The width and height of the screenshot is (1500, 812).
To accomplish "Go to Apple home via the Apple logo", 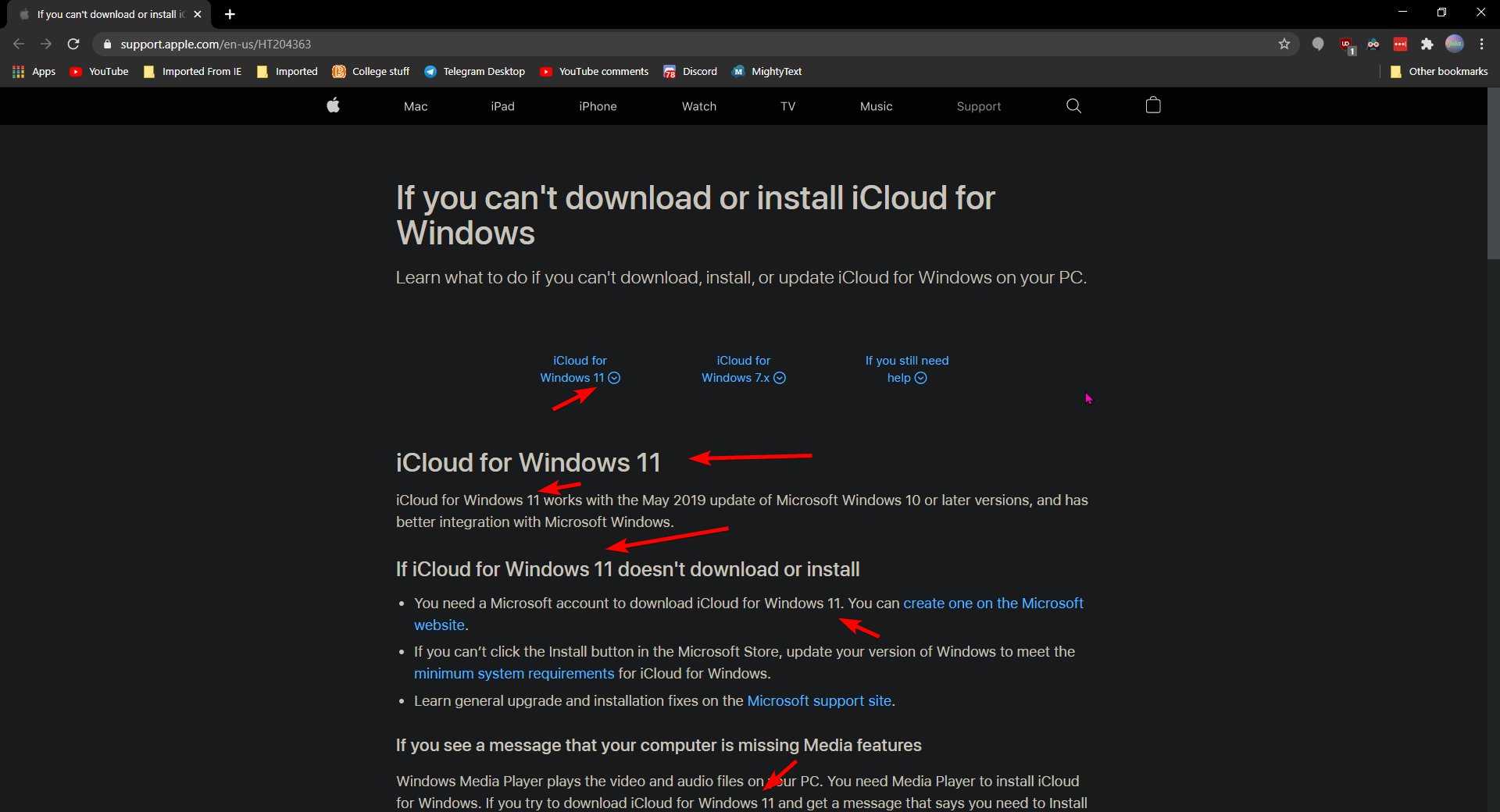I will coord(334,105).
